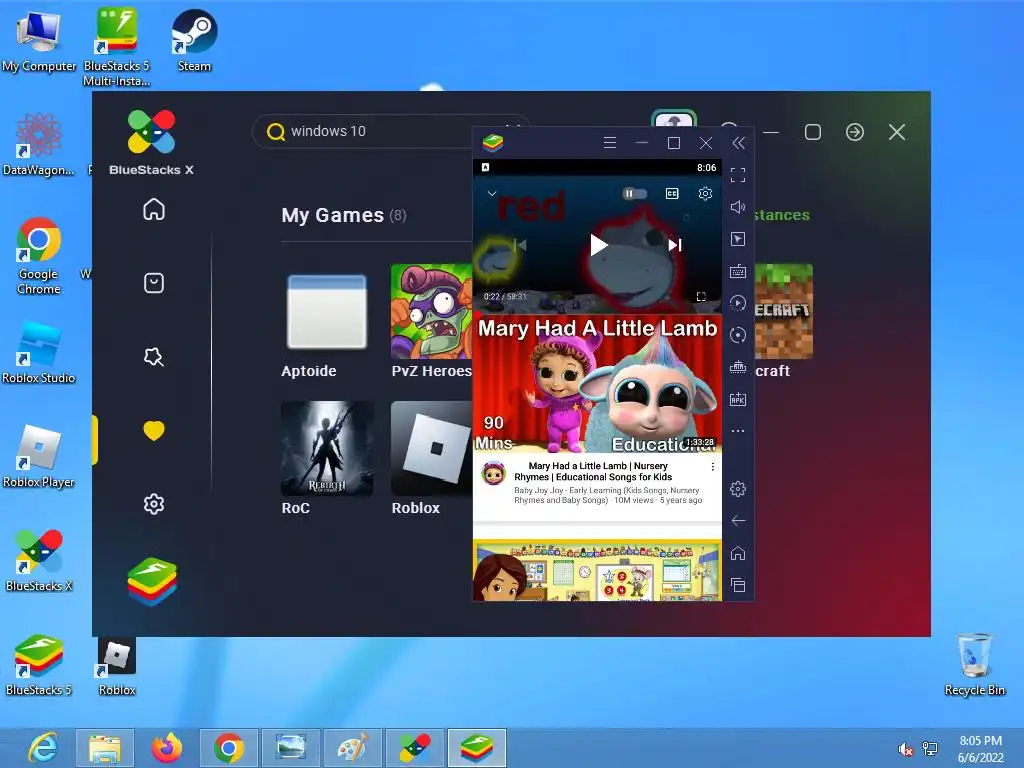Launch BlueStacks 5 icon at sidebar bottom
This screenshot has height=768, width=1024.
(x=152, y=582)
